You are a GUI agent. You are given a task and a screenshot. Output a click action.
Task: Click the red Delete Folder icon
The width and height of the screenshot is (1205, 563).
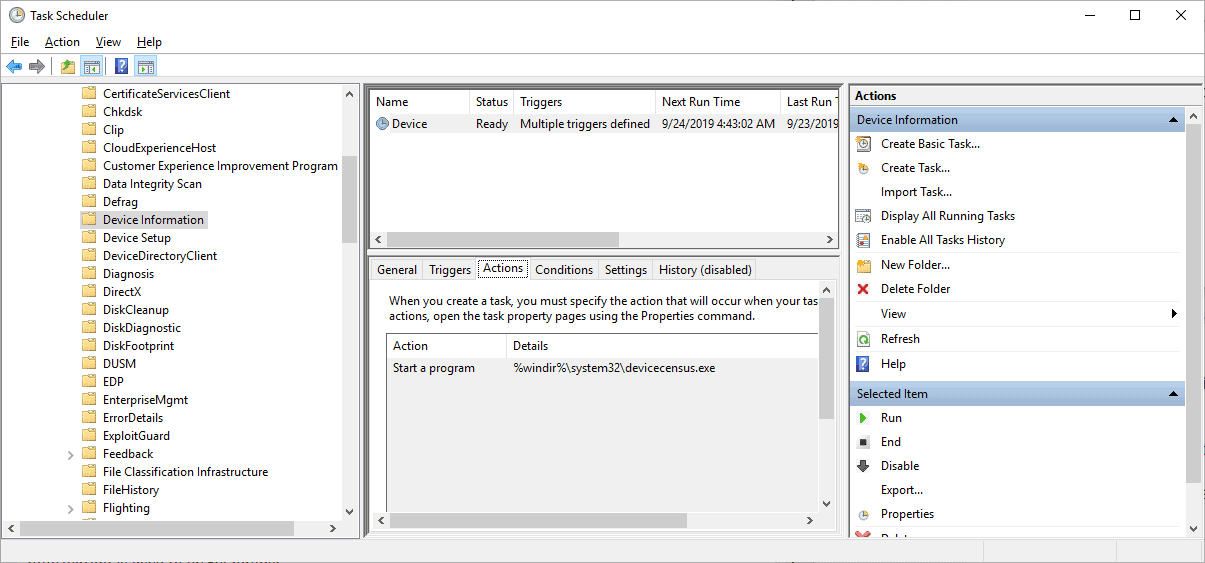pyautogui.click(x=863, y=289)
